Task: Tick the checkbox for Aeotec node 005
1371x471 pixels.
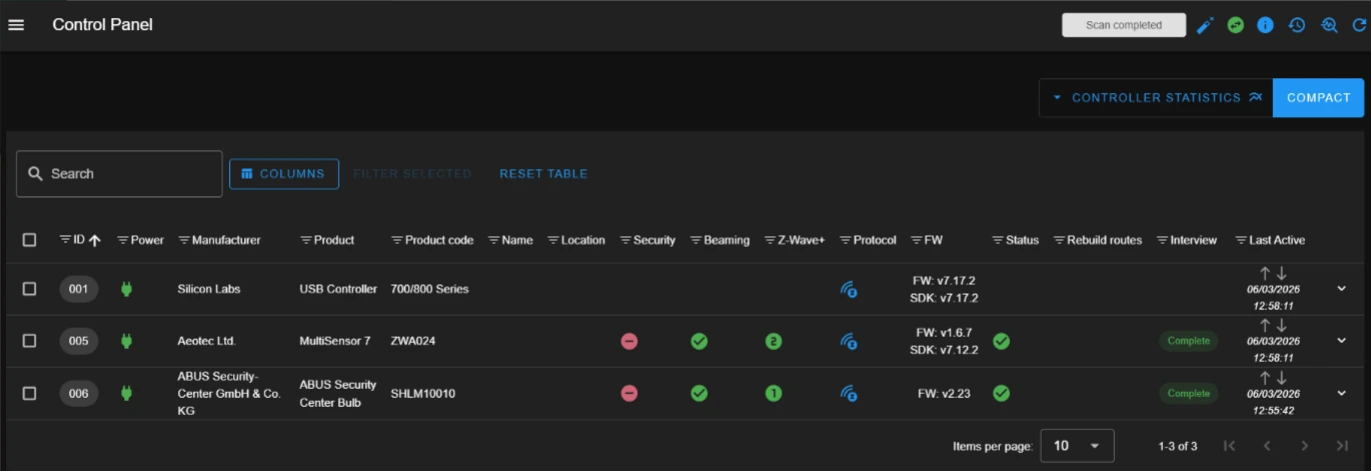Action: pos(30,341)
